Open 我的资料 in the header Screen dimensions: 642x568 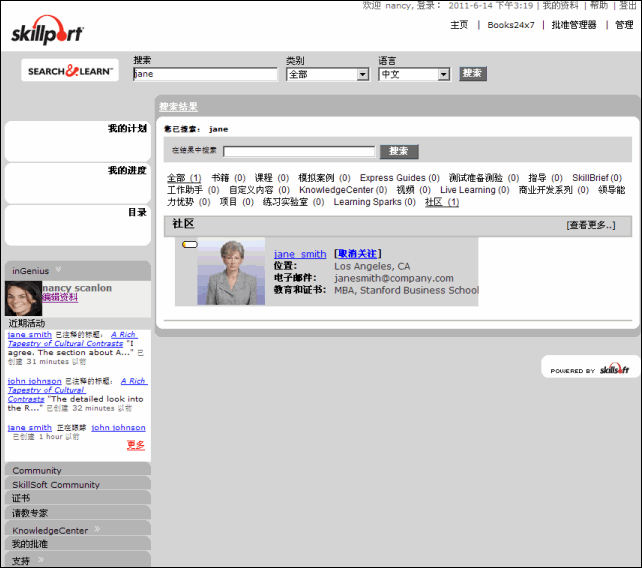point(561,6)
